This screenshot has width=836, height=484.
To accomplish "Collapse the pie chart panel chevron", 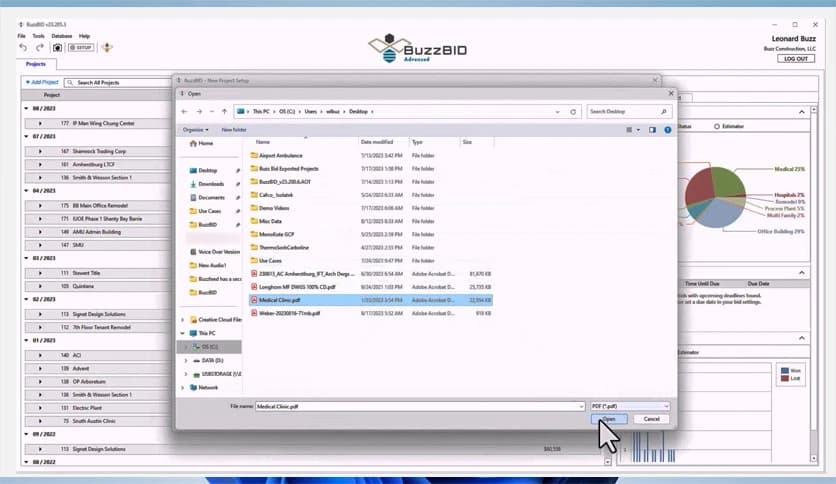I will [801, 112].
